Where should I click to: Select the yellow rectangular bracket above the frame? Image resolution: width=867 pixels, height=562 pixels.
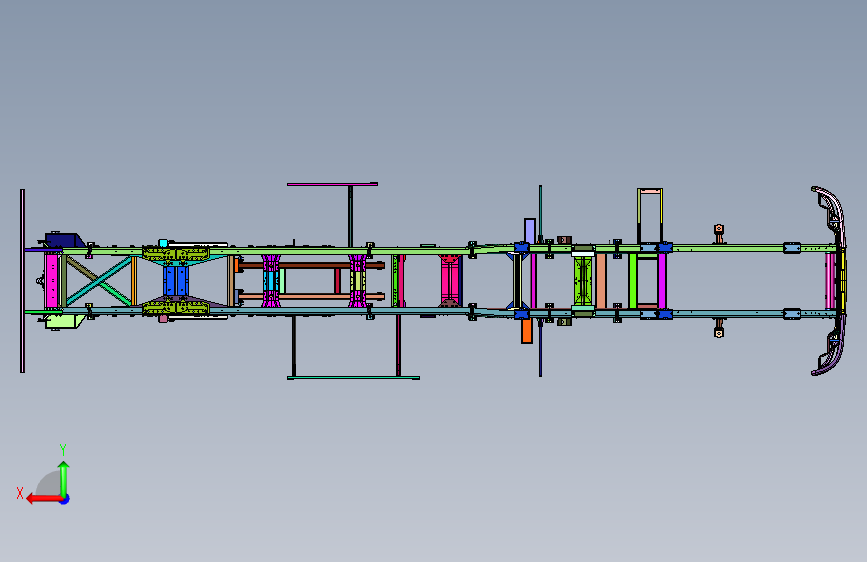(x=650, y=215)
